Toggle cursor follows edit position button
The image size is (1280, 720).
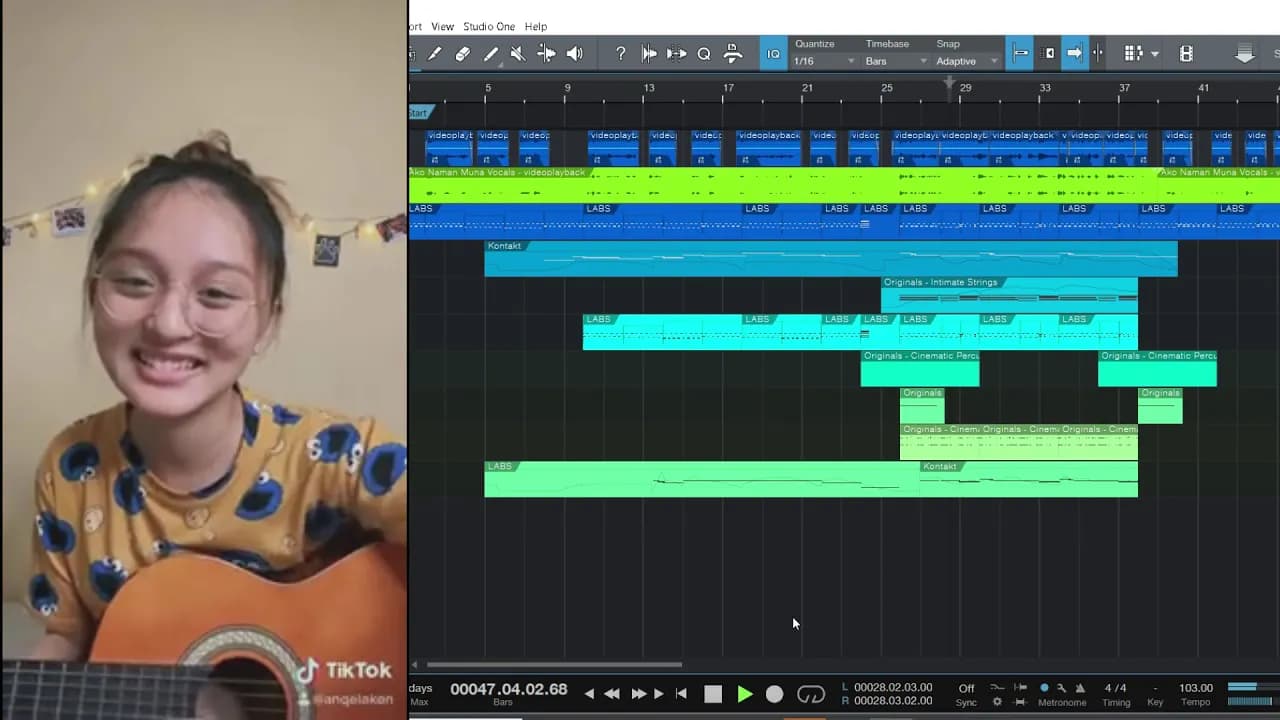pos(1098,54)
